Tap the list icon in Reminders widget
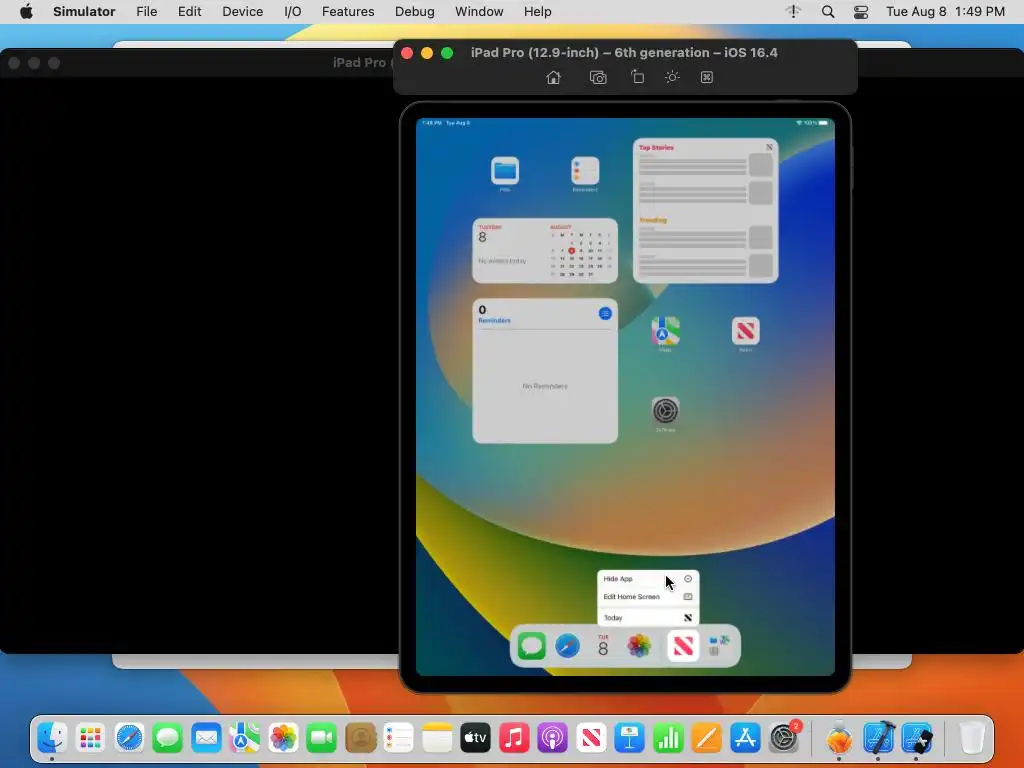1024x768 pixels. point(605,313)
